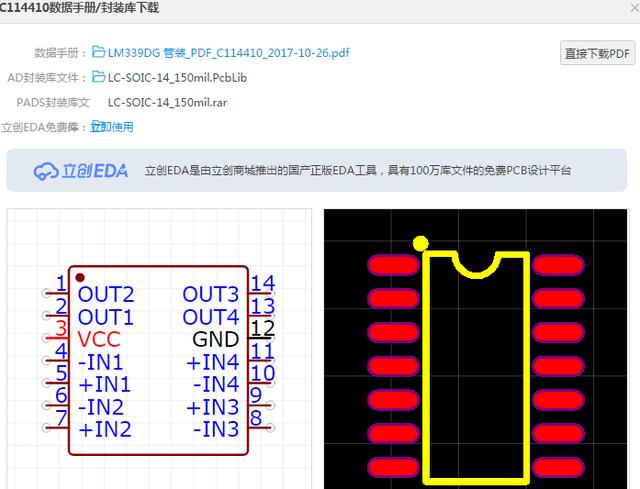Click the OUT1 pin label
This screenshot has width=640, height=489.
pyautogui.click(x=106, y=317)
